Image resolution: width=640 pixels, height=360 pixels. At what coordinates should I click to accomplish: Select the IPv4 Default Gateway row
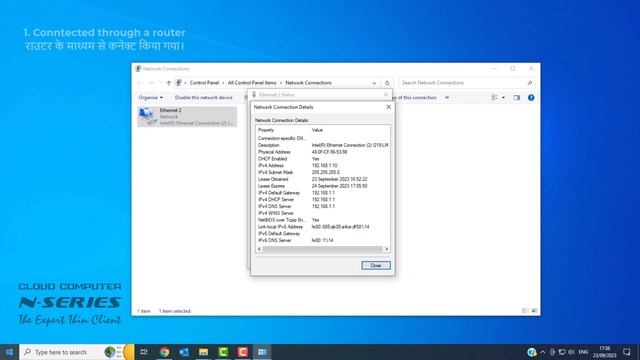click(322, 193)
